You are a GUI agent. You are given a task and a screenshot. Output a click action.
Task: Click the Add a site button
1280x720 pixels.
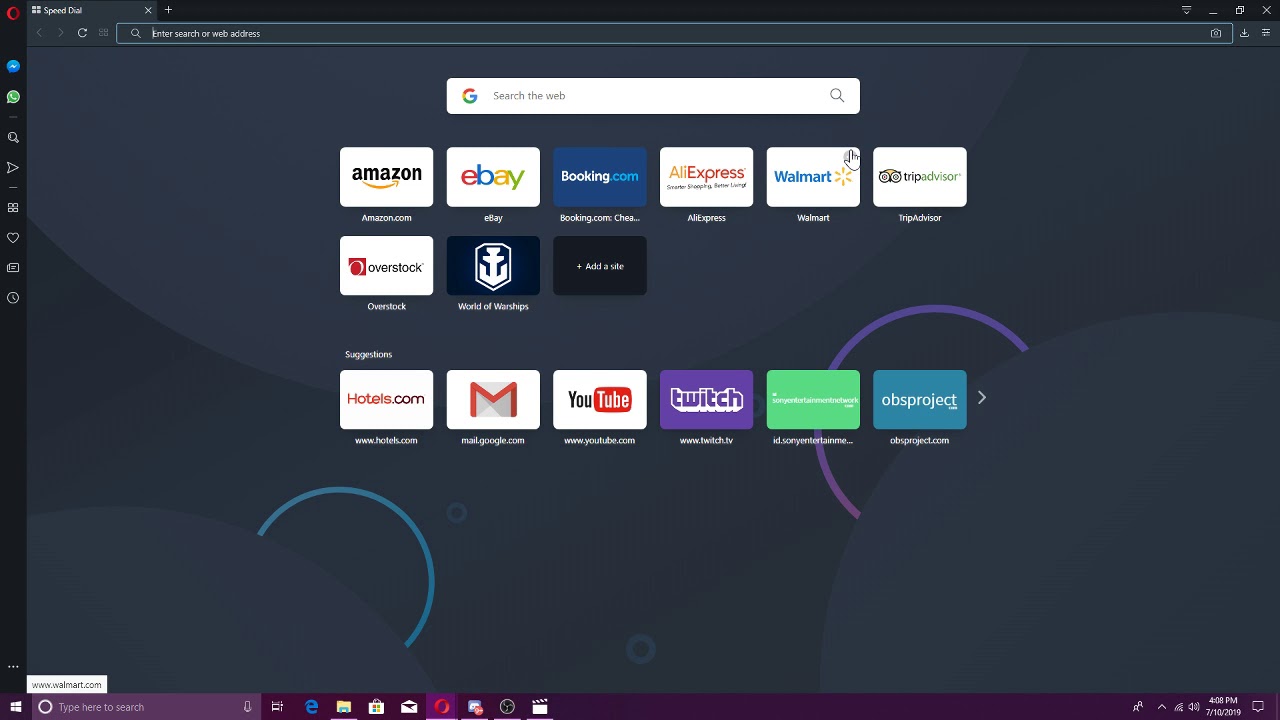point(600,266)
